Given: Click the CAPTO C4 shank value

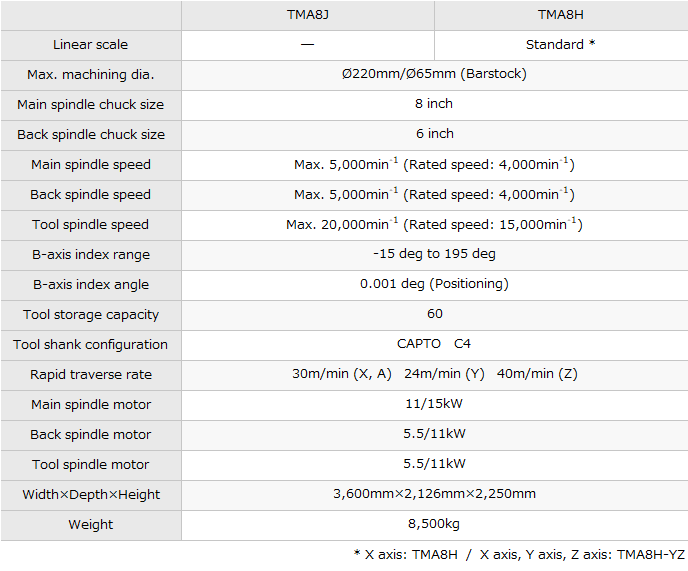Looking at the screenshot, I should coord(434,345).
